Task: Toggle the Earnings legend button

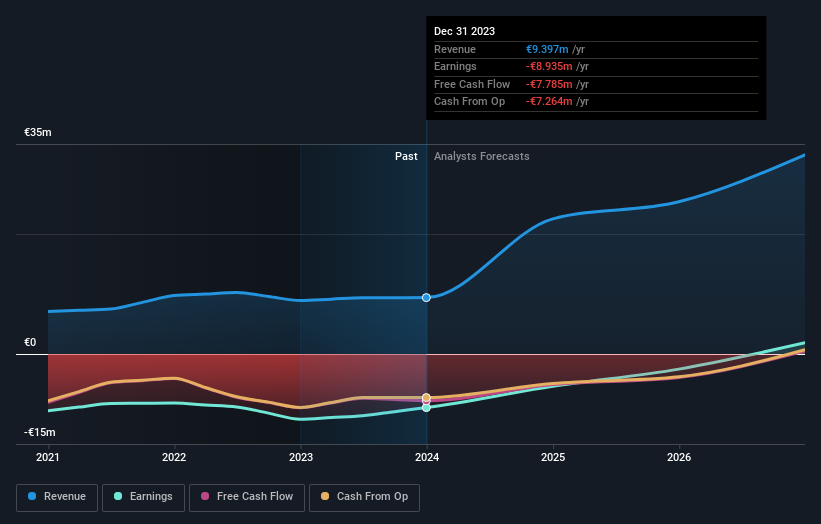Action: [x=143, y=497]
